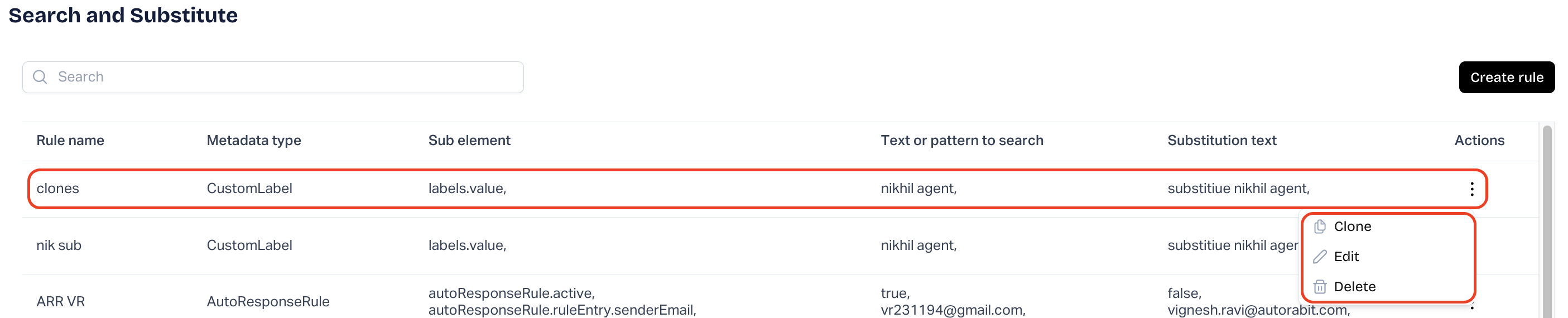The width and height of the screenshot is (1568, 318).
Task: Pick the Delete text in actions menu
Action: [x=1354, y=287]
